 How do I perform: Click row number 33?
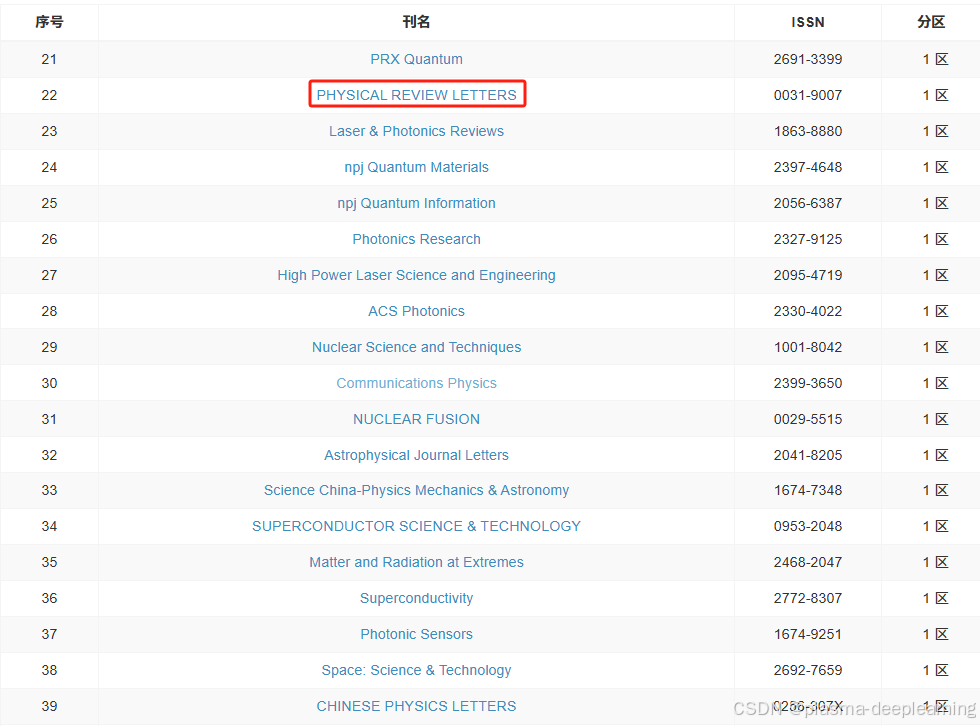tap(49, 490)
